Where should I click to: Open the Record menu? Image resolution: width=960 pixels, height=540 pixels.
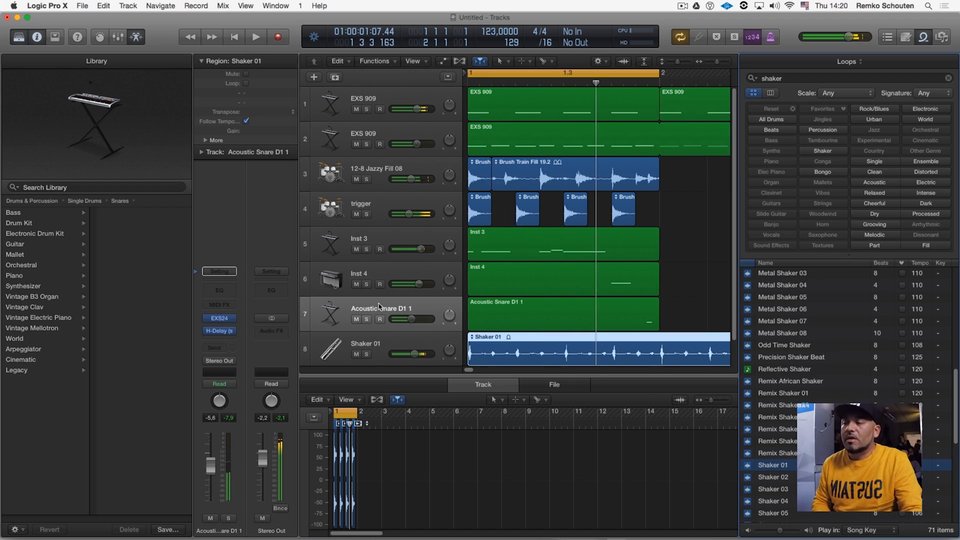196,6
